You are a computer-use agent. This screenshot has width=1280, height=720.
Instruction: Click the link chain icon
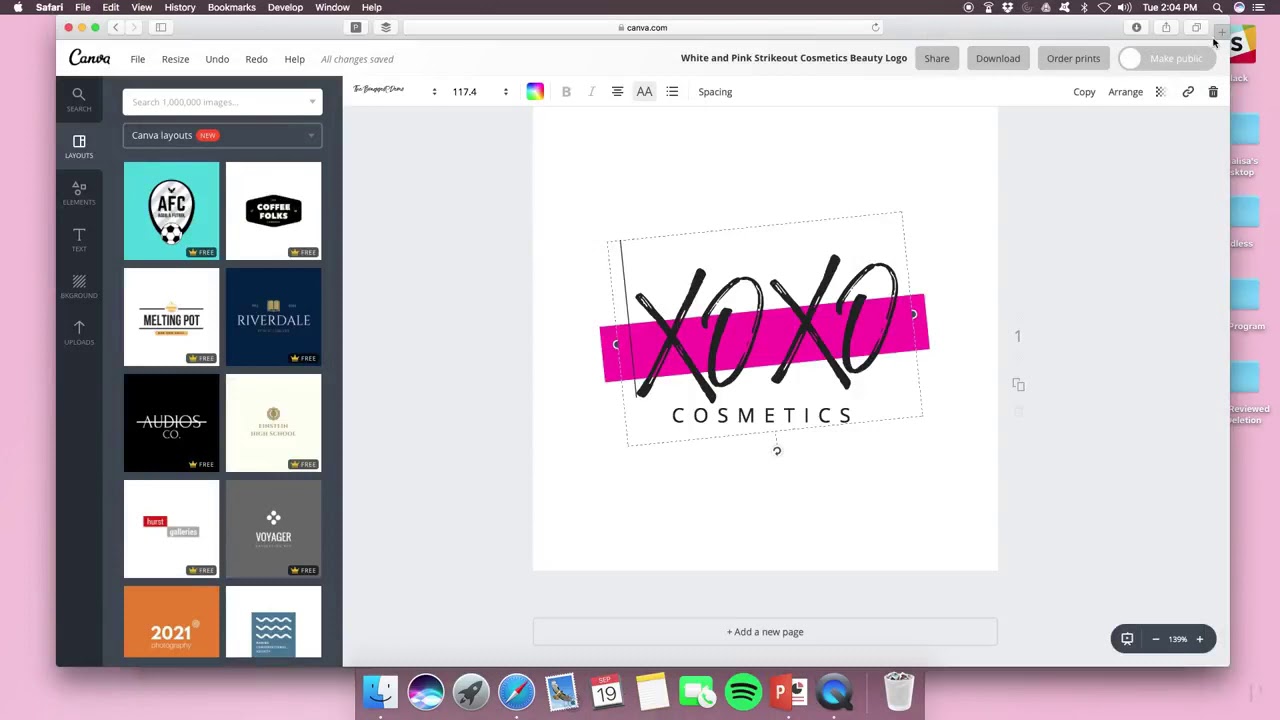[x=1188, y=92]
